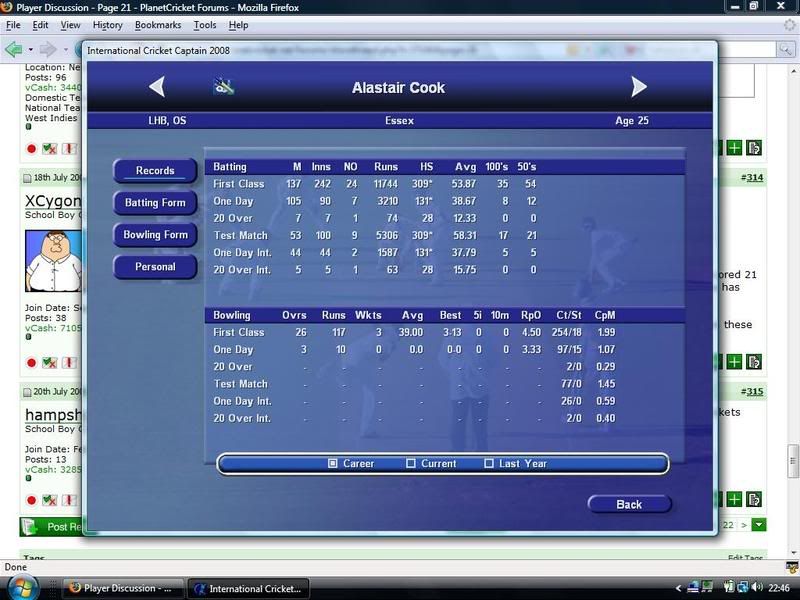Click the quick reply page icon above post #314
Screen dimensions: 800x600
754,148
